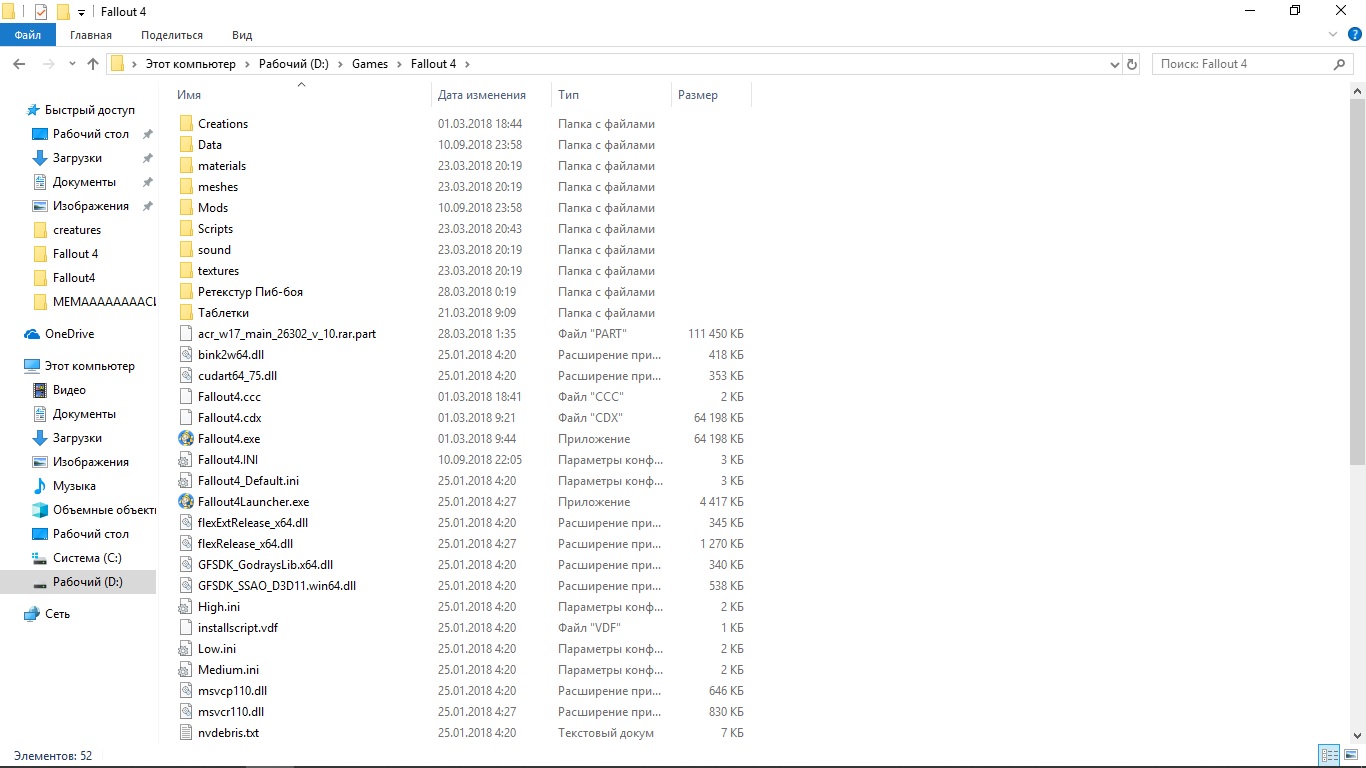Sort by the Дата изменения column header
This screenshot has width=1366, height=768.
tap(491, 95)
